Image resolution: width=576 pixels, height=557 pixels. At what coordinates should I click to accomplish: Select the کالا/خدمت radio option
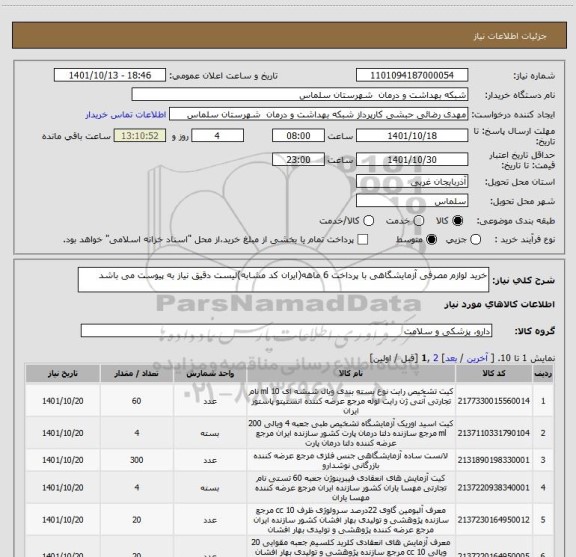point(368,221)
